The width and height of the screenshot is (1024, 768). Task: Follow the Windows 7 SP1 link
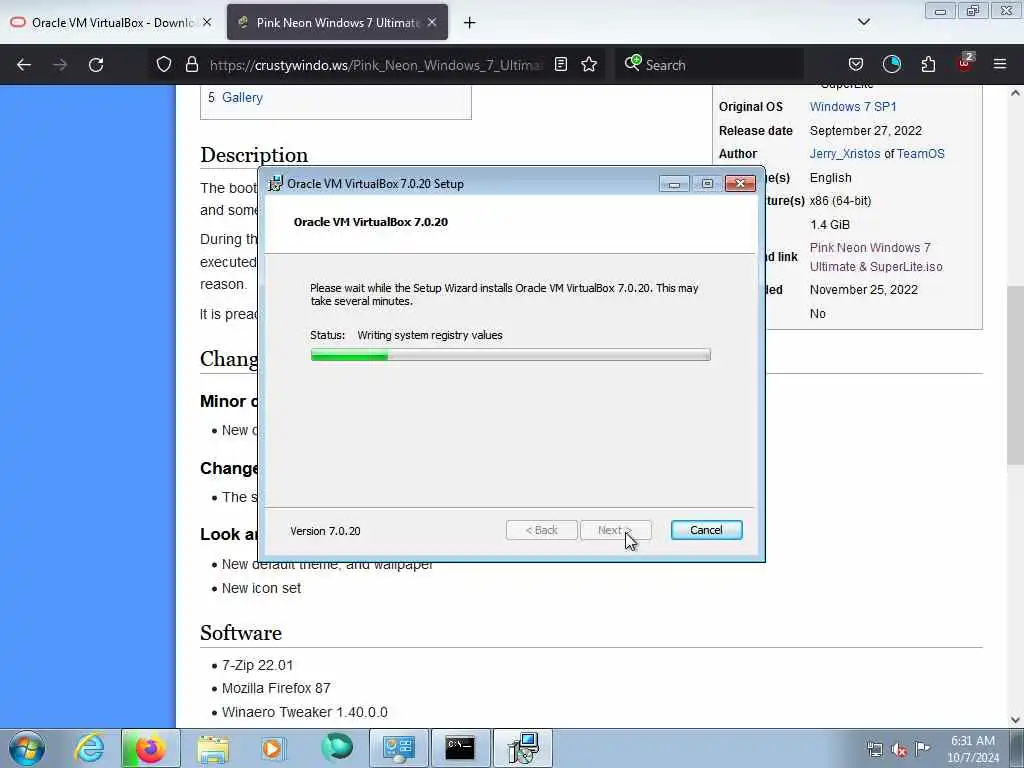(853, 106)
